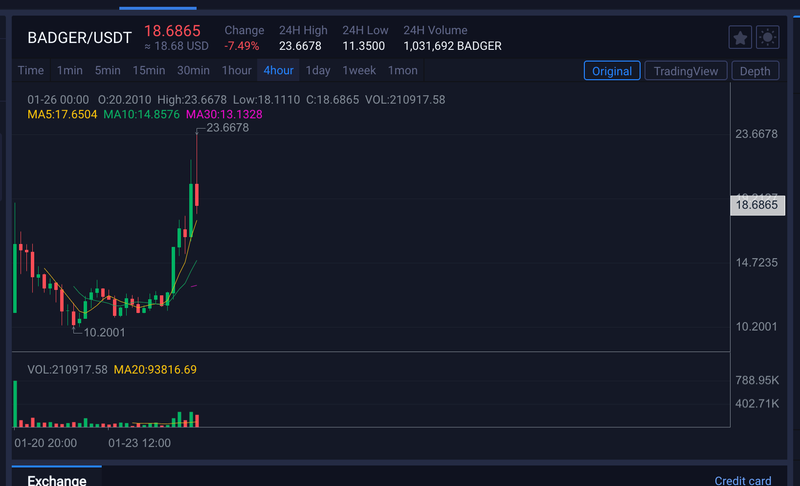Image resolution: width=800 pixels, height=486 pixels.
Task: Click the 24H Low value 11.3500
Action: click(x=363, y=46)
